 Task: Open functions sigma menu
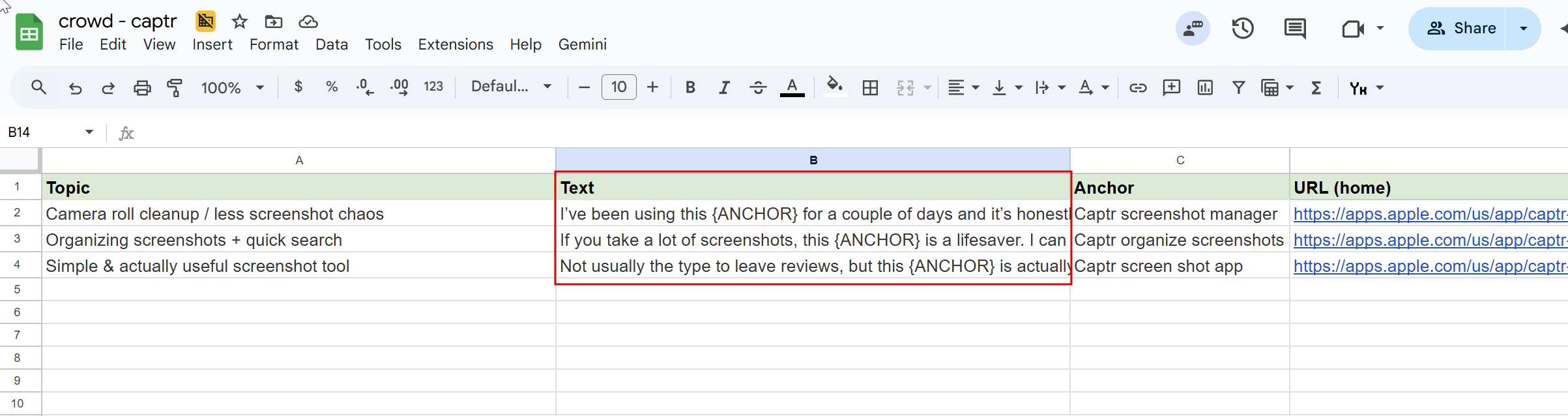point(1316,87)
